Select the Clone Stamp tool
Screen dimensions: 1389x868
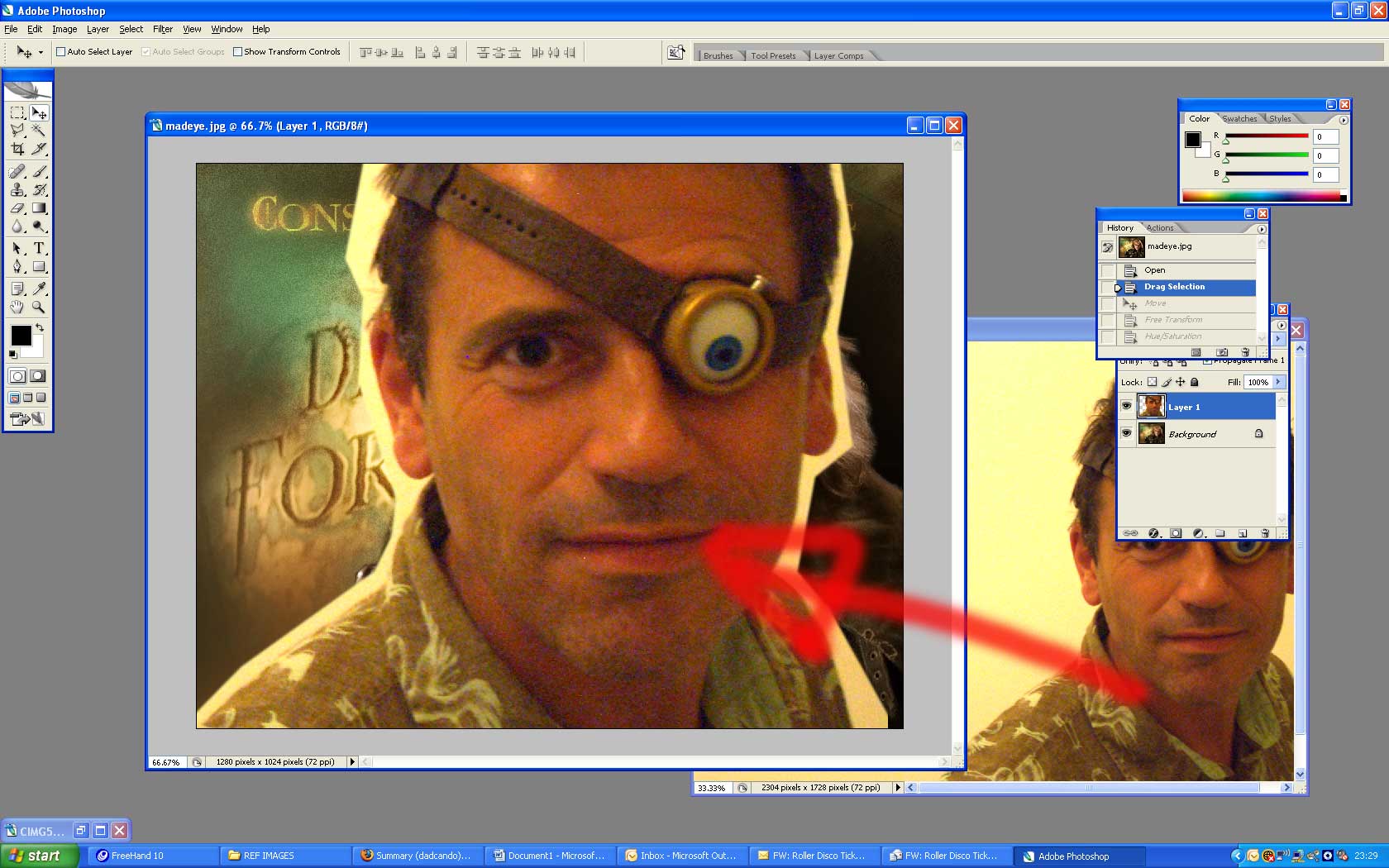pyautogui.click(x=17, y=190)
